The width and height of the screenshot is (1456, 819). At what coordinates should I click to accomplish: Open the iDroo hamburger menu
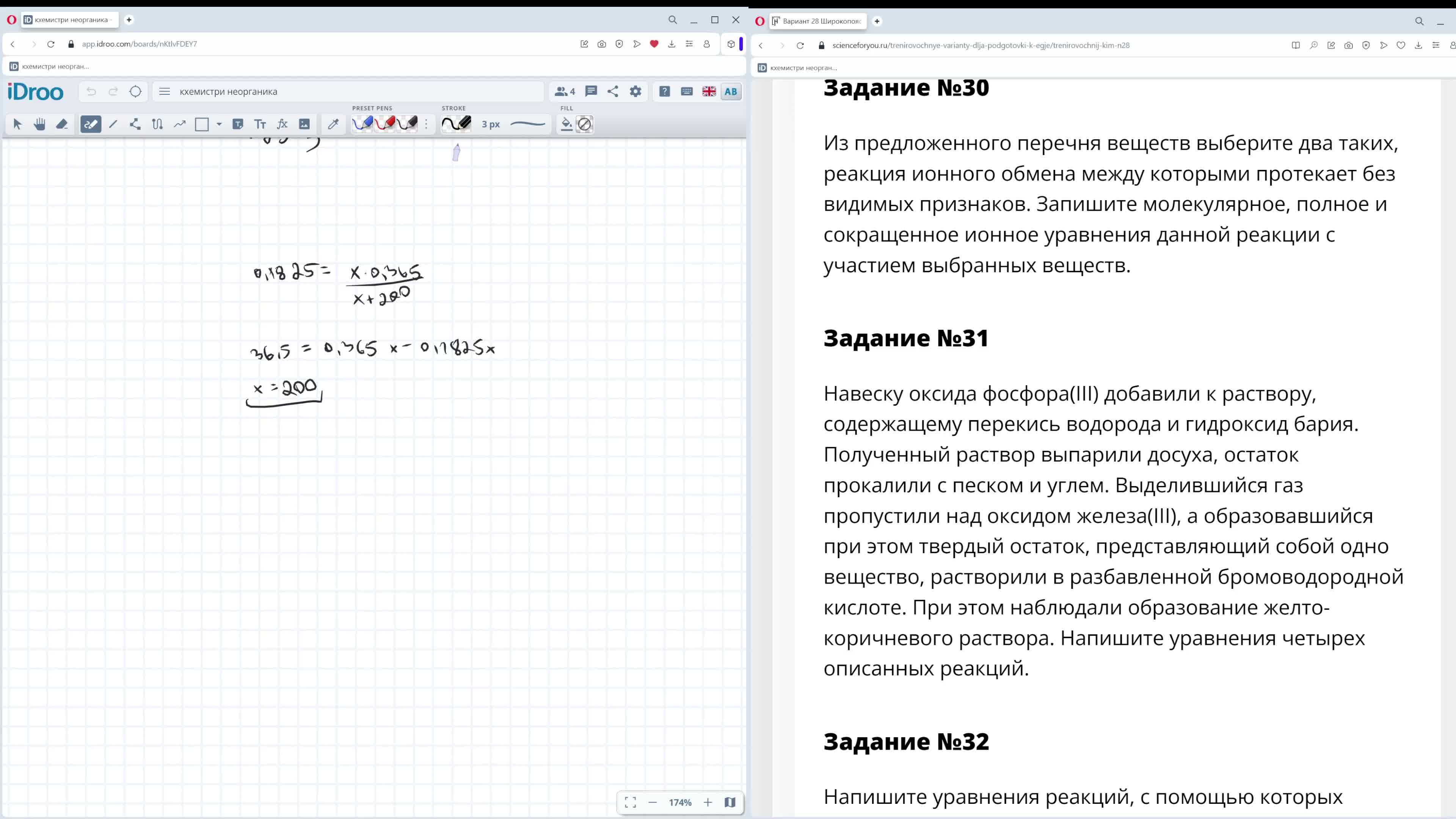[x=165, y=91]
